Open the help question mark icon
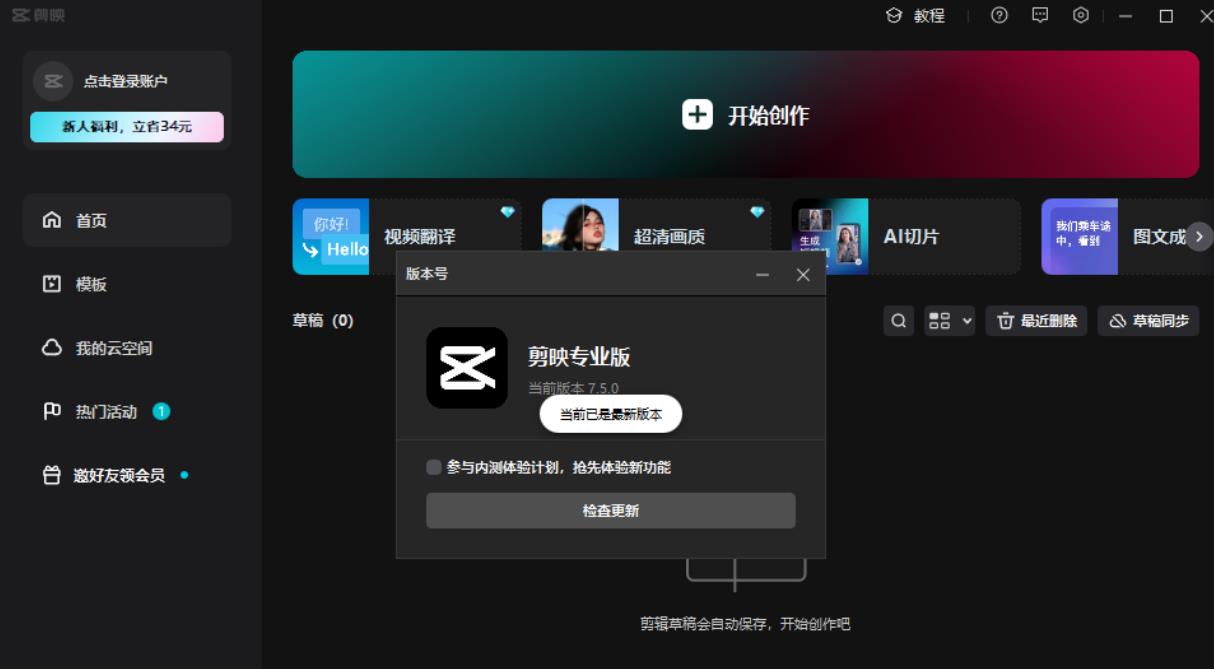The height and width of the screenshot is (669, 1214). tap(999, 15)
